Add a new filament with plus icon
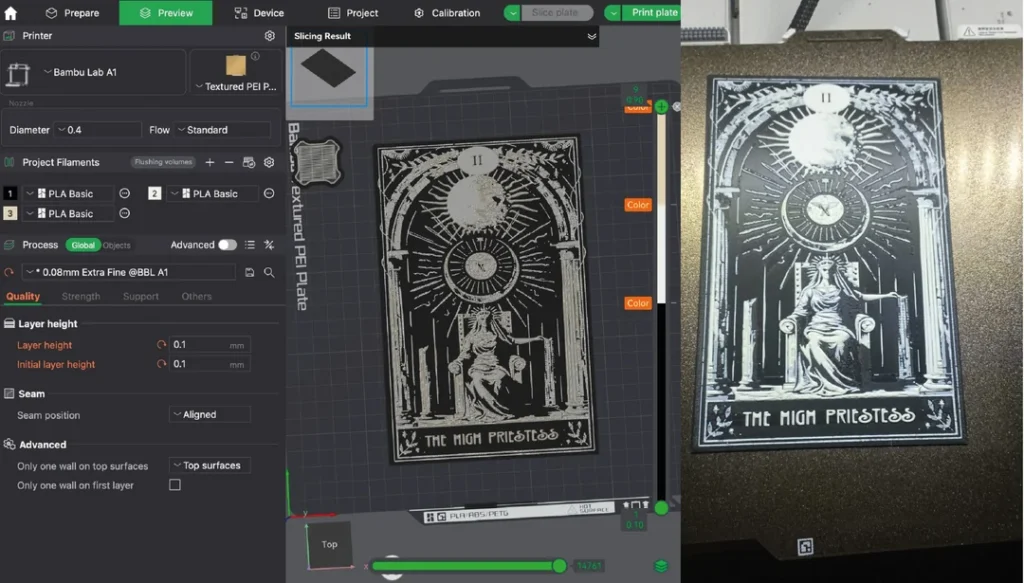 (210, 162)
